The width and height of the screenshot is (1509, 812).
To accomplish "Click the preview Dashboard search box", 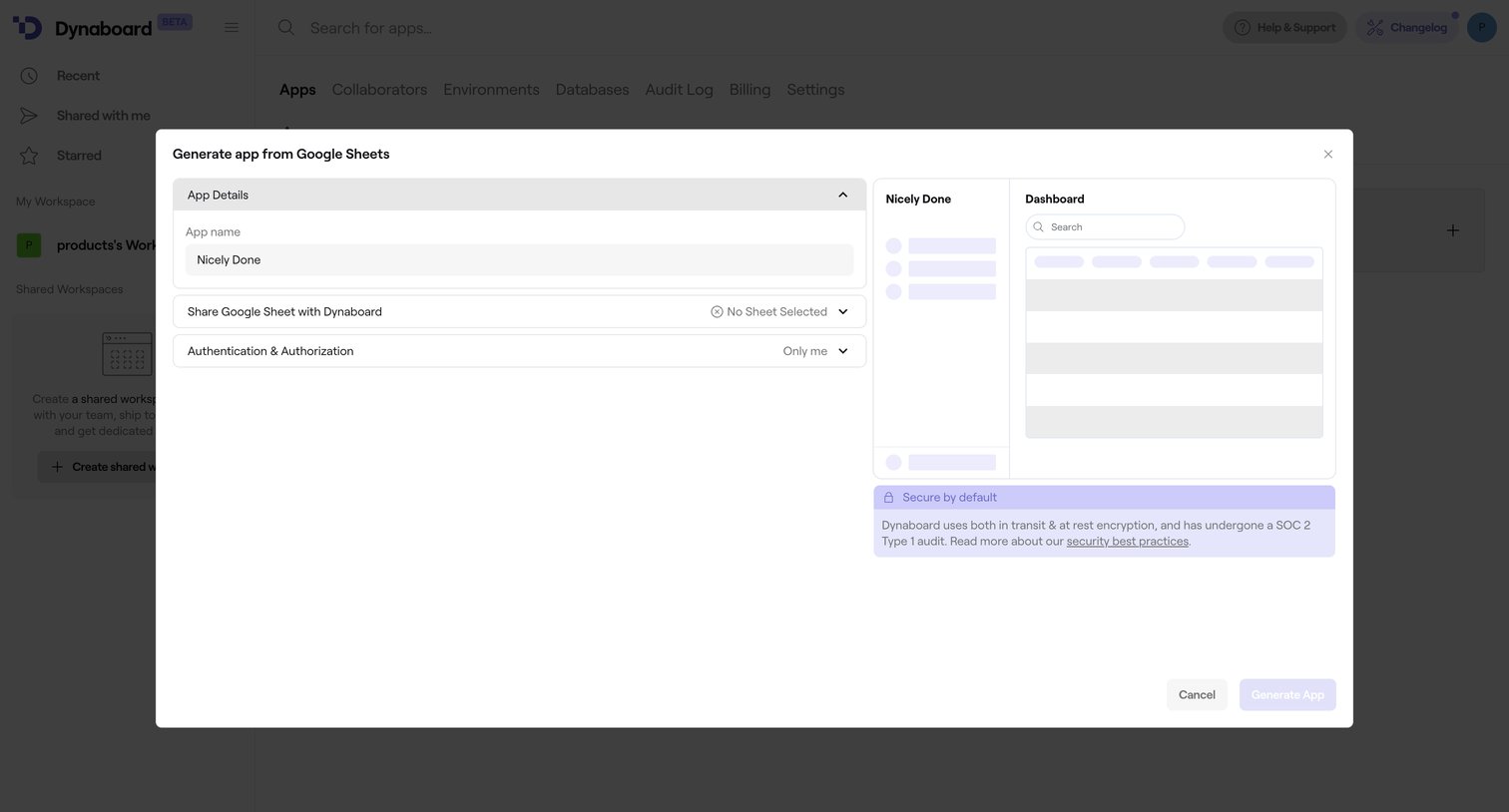I will [1105, 227].
